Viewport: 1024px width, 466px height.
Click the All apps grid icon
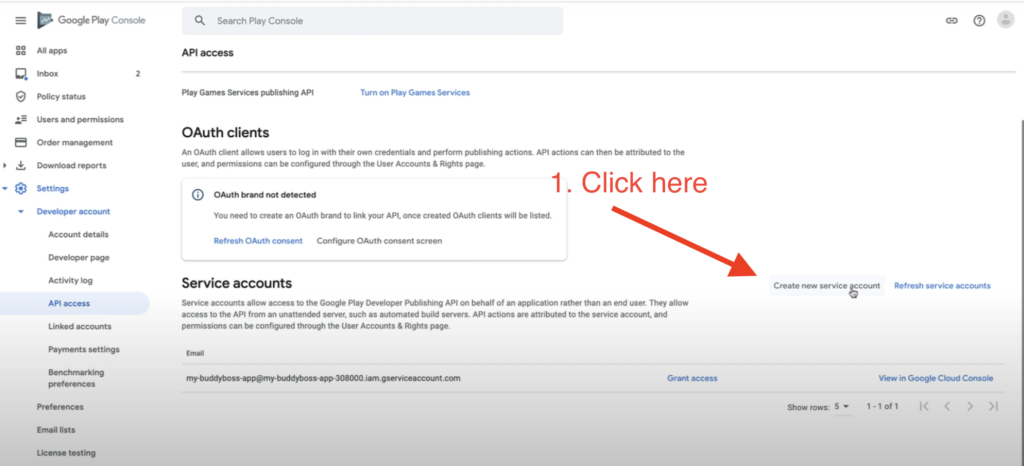click(20, 50)
